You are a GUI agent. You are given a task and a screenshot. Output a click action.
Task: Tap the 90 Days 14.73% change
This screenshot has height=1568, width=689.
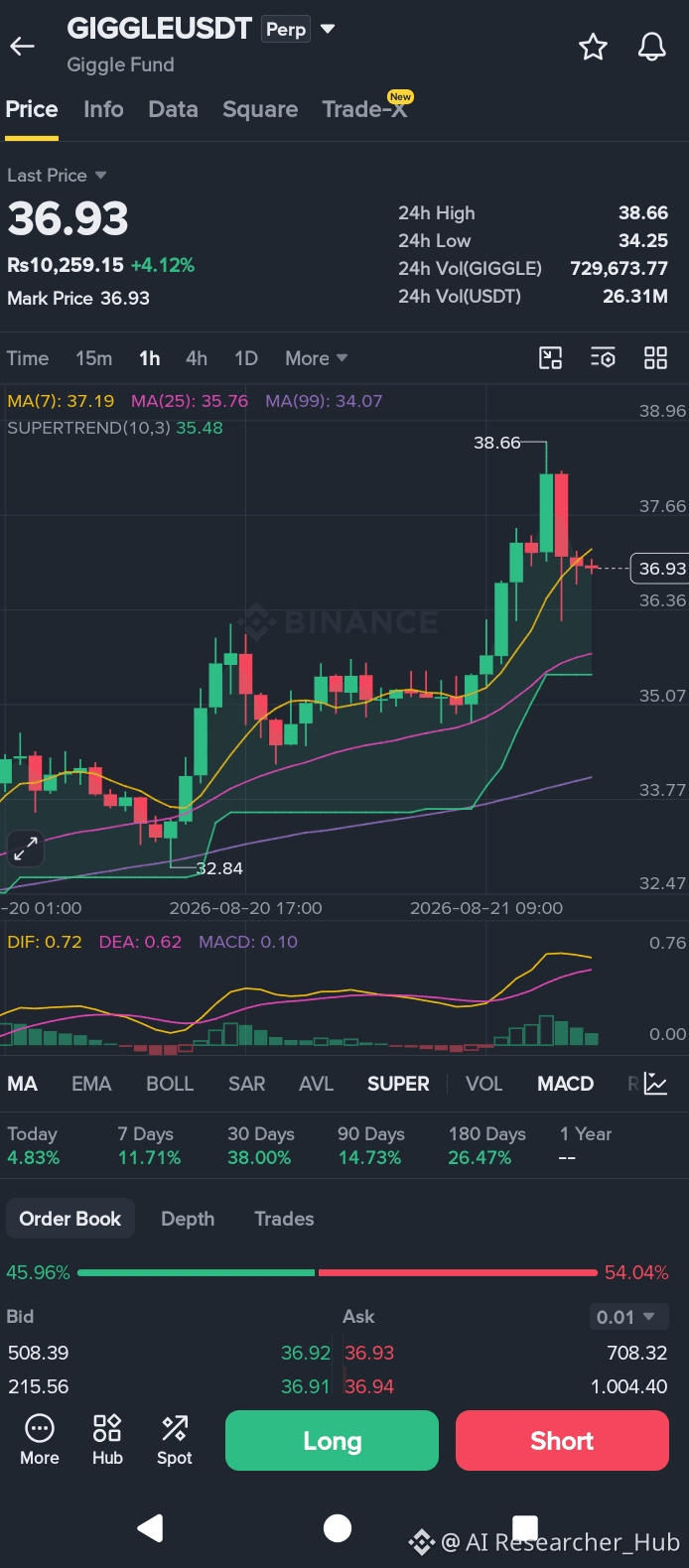370,1145
